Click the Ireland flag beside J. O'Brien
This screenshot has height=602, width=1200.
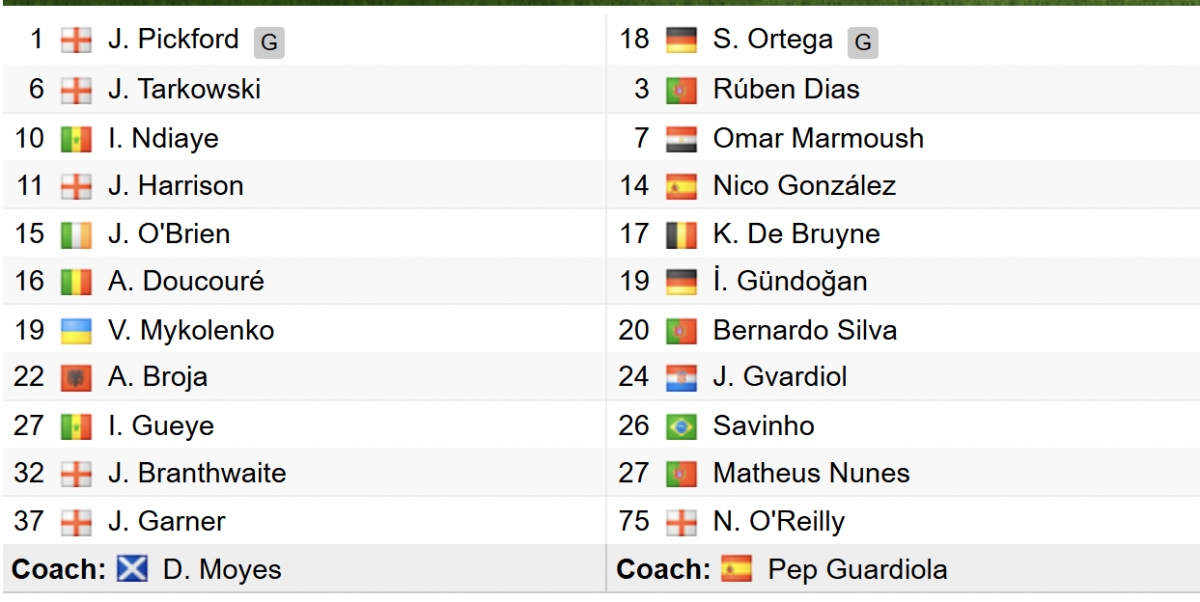pos(76,235)
